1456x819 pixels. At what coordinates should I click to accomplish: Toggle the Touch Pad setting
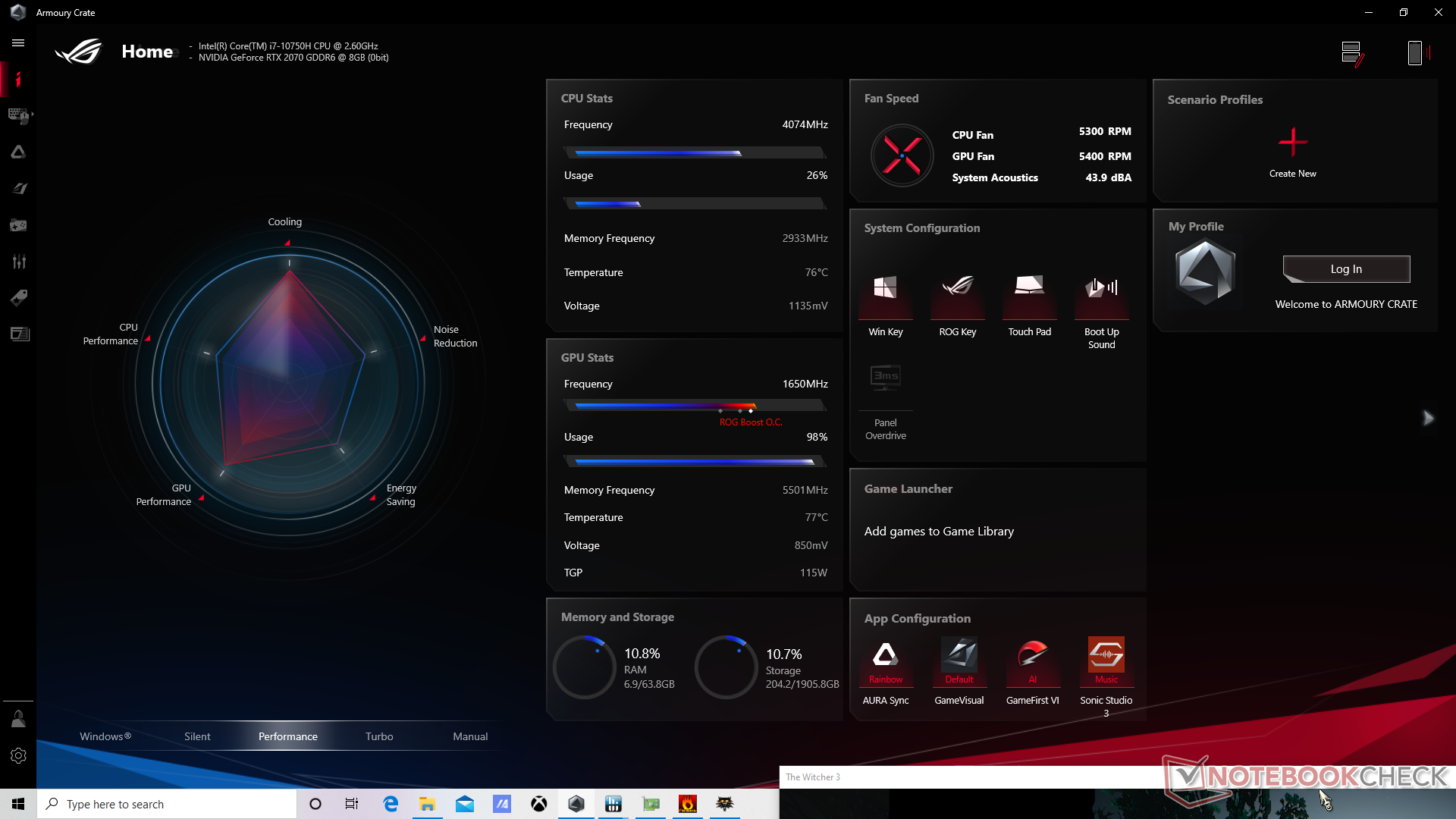click(1030, 306)
